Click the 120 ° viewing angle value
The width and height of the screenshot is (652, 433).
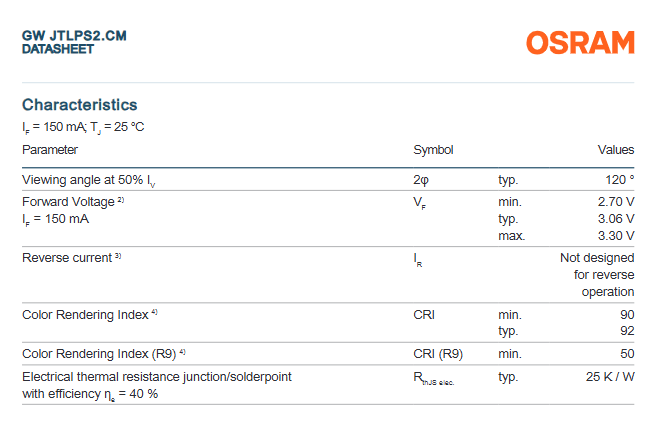[x=619, y=180]
